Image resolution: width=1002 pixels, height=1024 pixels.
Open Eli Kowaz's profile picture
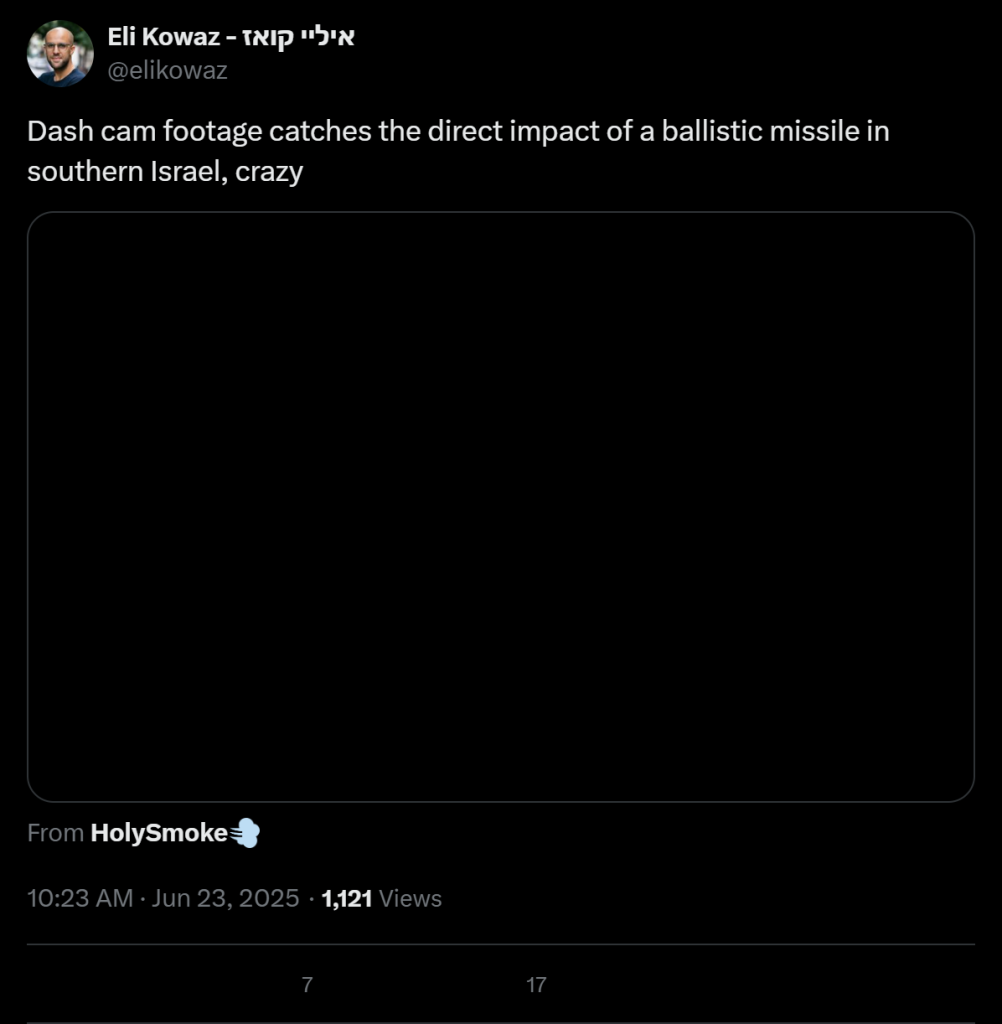(x=60, y=54)
